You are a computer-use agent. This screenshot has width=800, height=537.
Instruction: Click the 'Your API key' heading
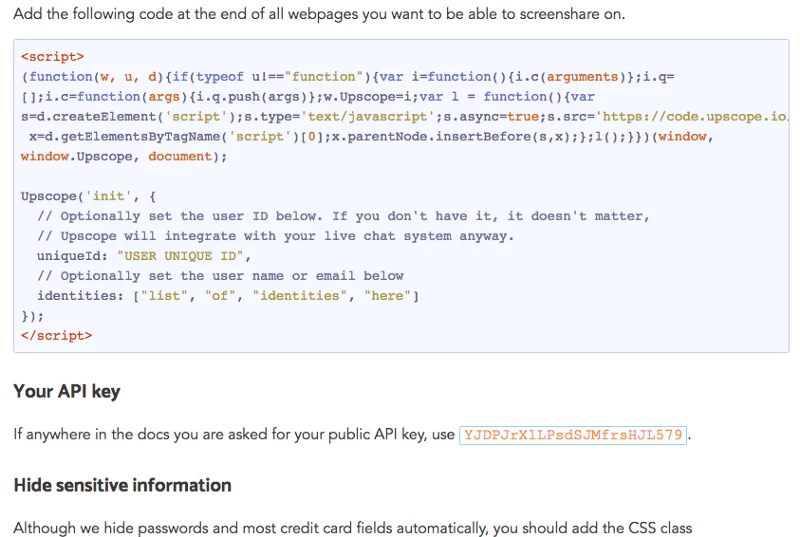(67, 391)
